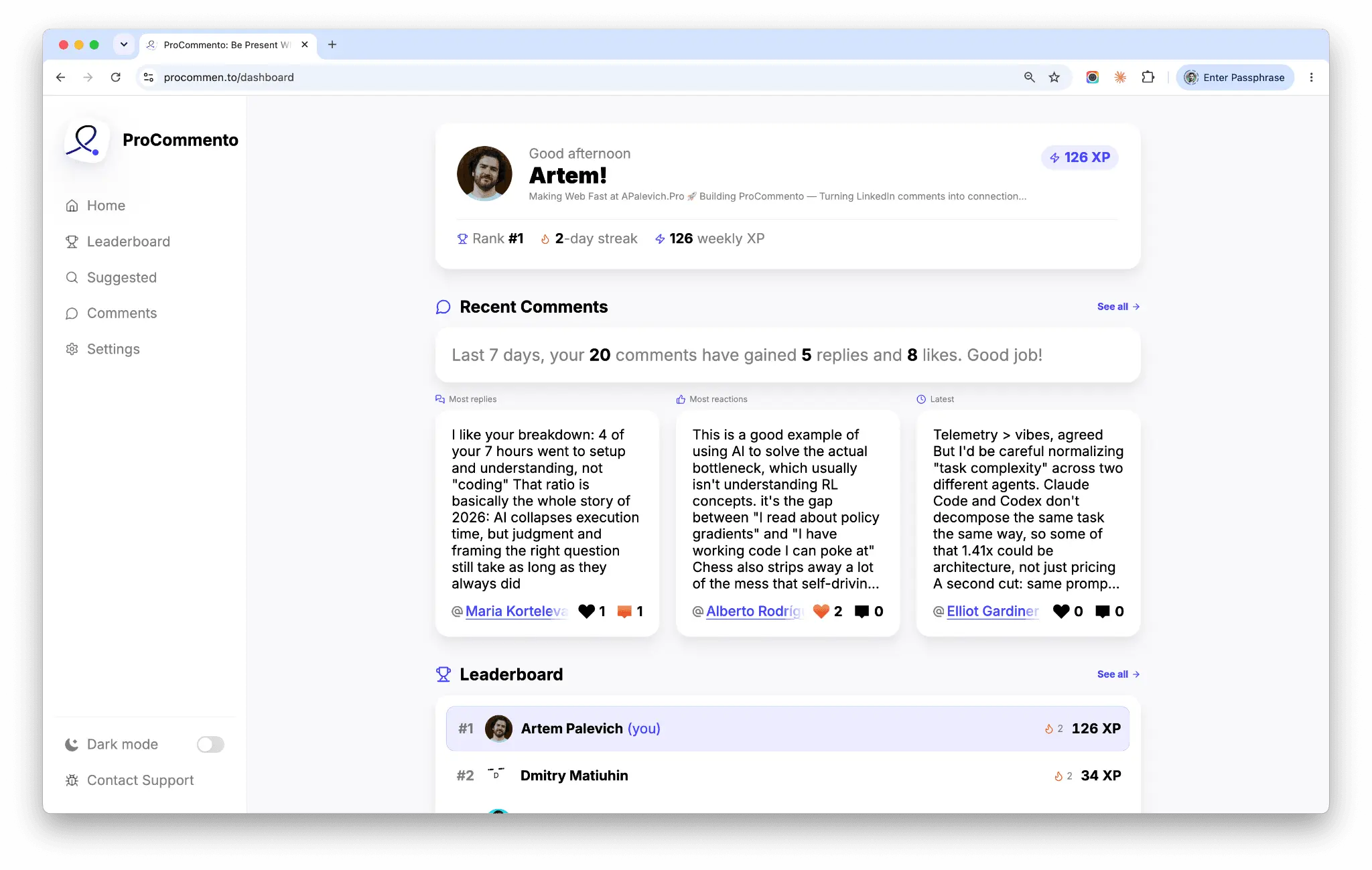Image resolution: width=1372 pixels, height=870 pixels.
Task: Open Maria Korteleva's profile link
Action: point(516,611)
